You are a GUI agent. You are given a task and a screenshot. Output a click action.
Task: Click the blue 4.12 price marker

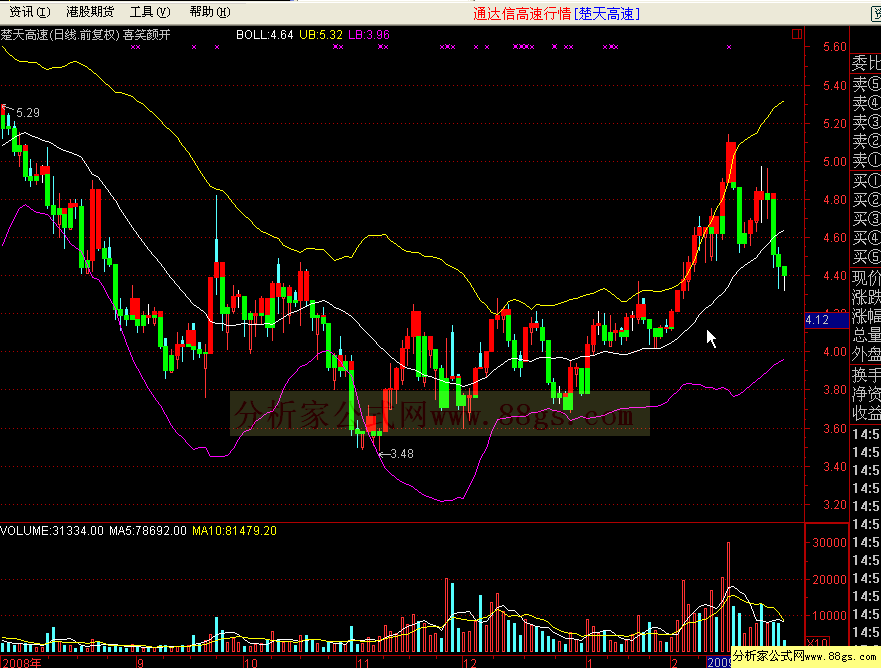click(x=826, y=320)
